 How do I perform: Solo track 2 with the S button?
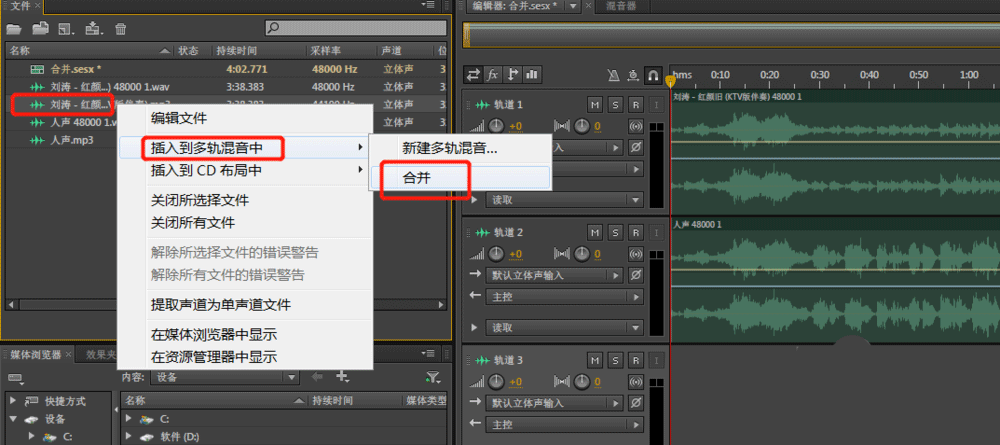[615, 232]
